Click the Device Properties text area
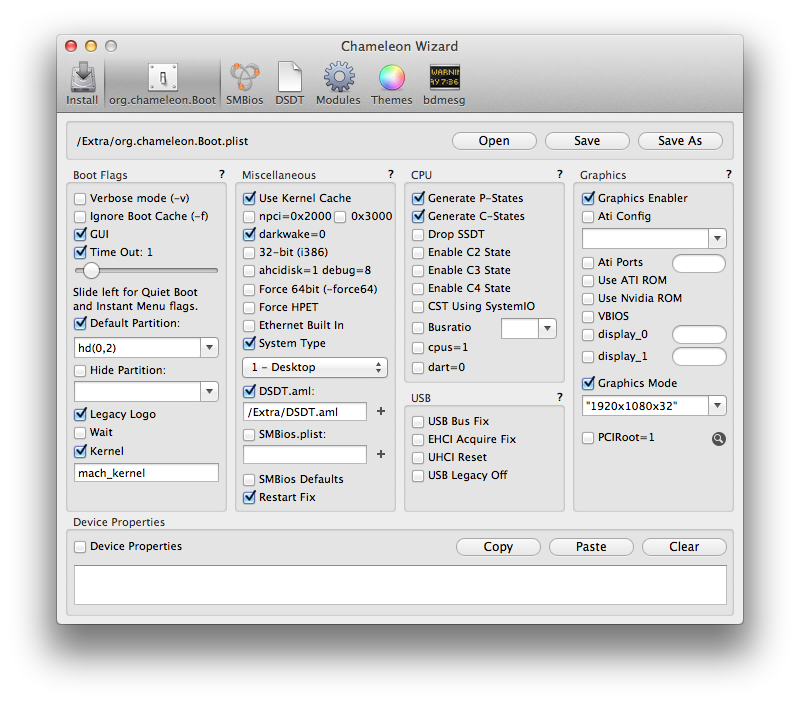Viewport: 800px width, 703px height. click(x=401, y=585)
